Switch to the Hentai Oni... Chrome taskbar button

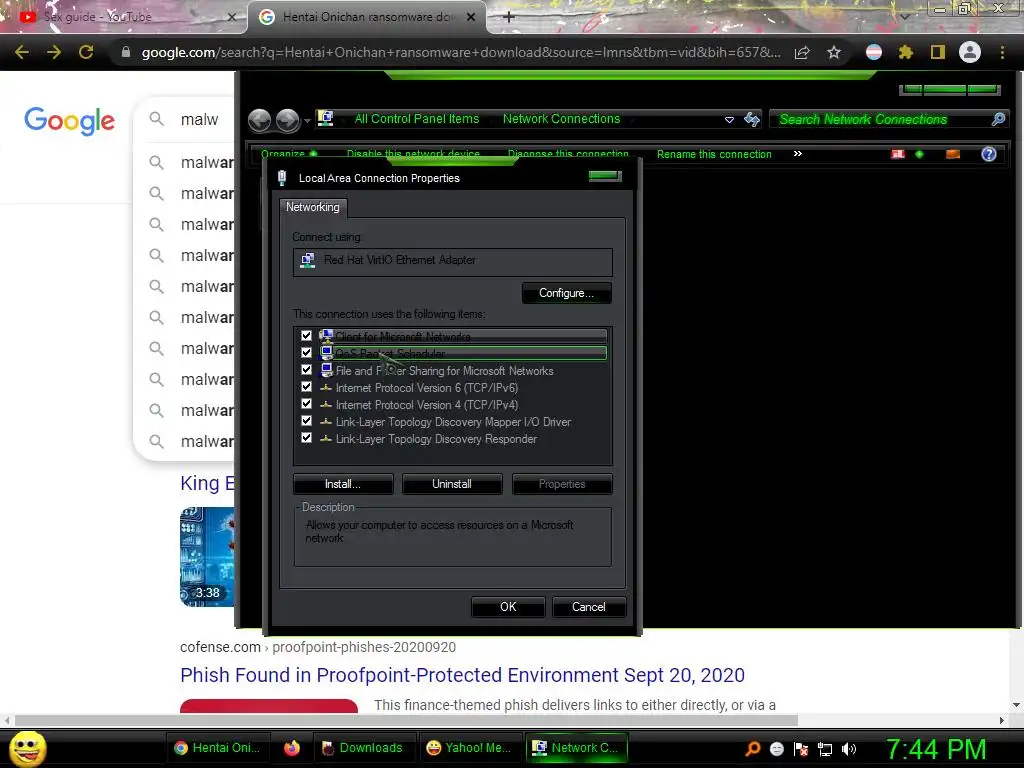point(217,748)
